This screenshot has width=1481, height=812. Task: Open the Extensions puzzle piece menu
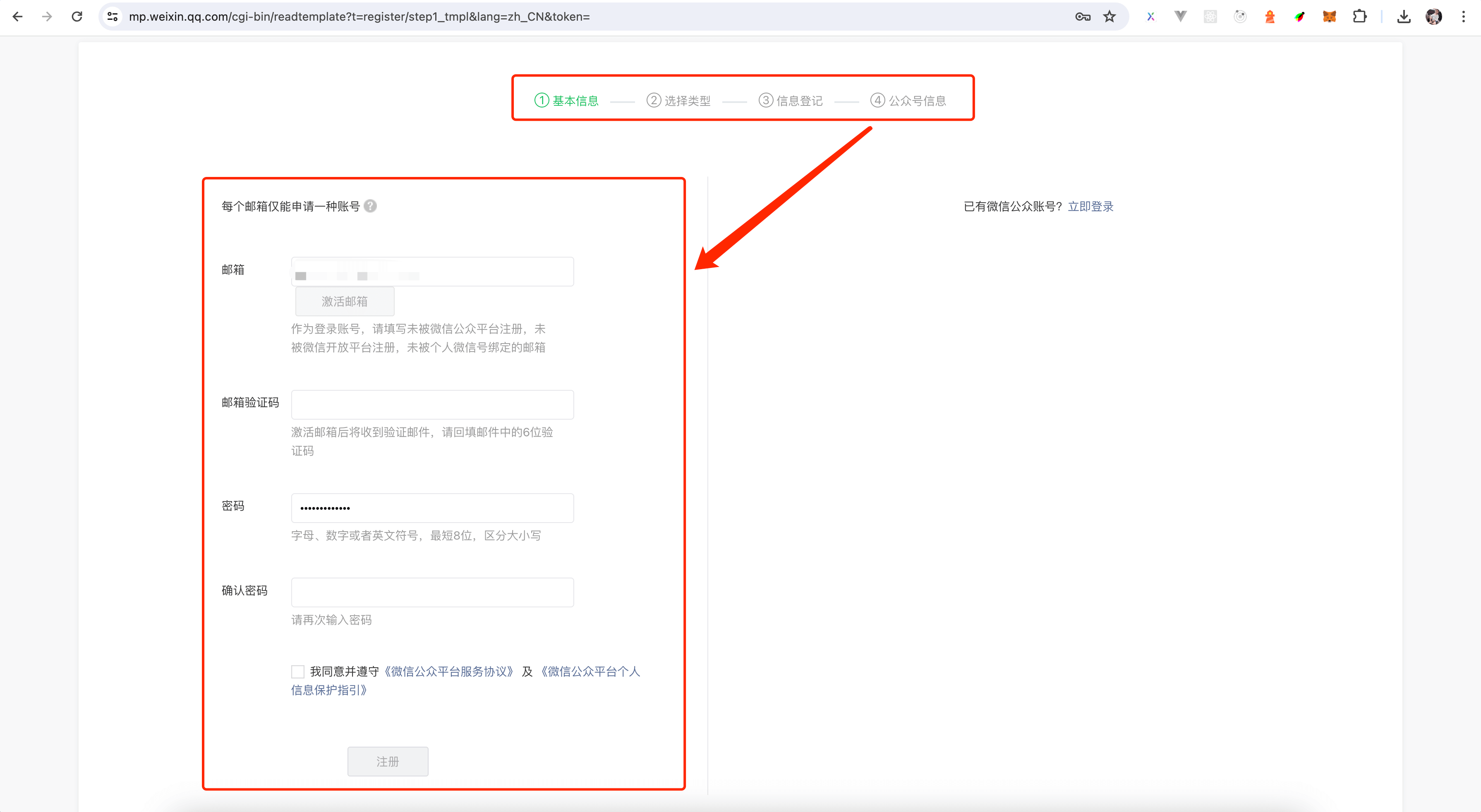1359,17
